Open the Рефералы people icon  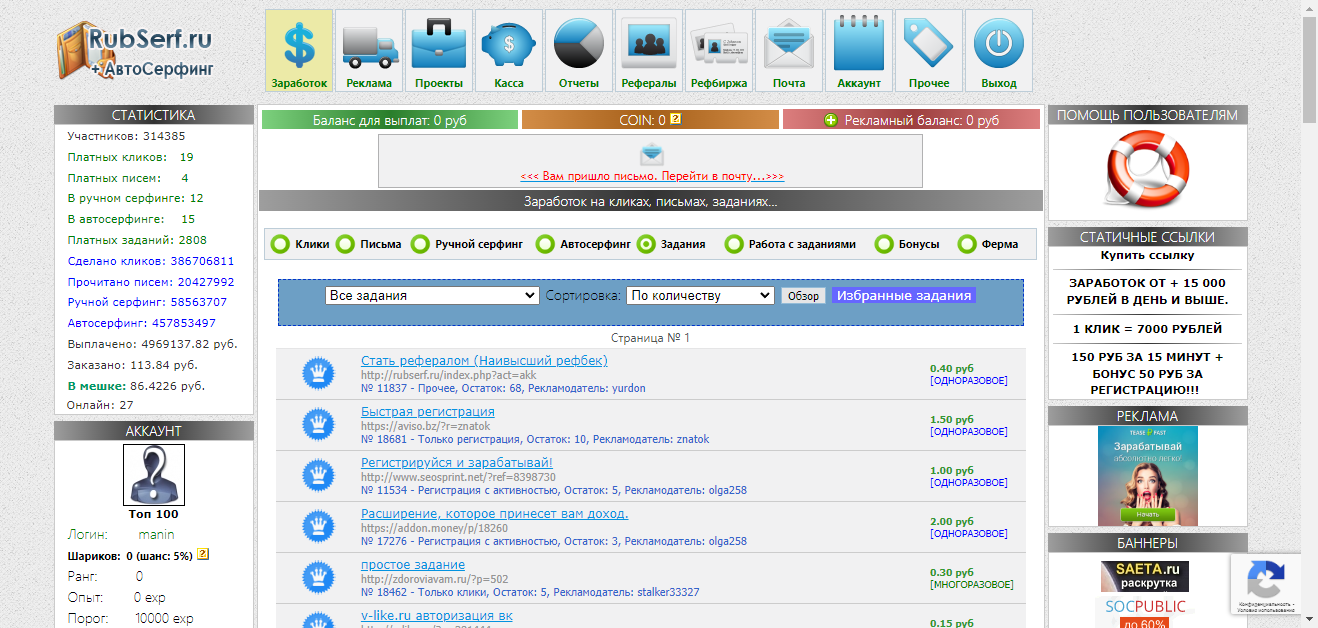(x=649, y=51)
